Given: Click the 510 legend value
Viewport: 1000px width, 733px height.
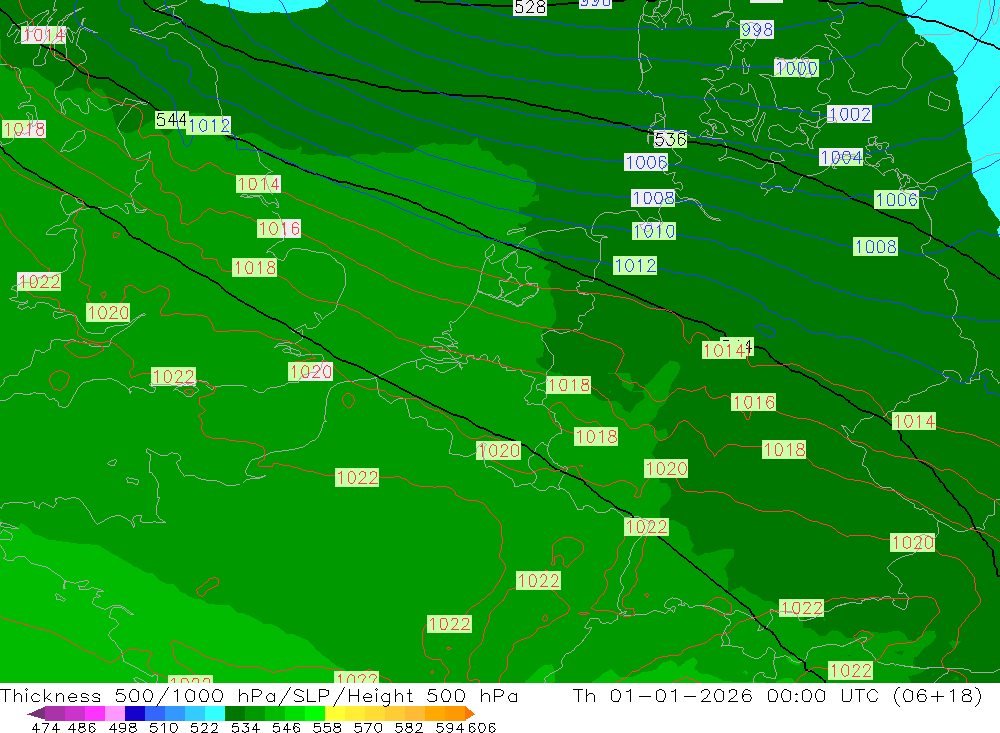Looking at the screenshot, I should [164, 727].
